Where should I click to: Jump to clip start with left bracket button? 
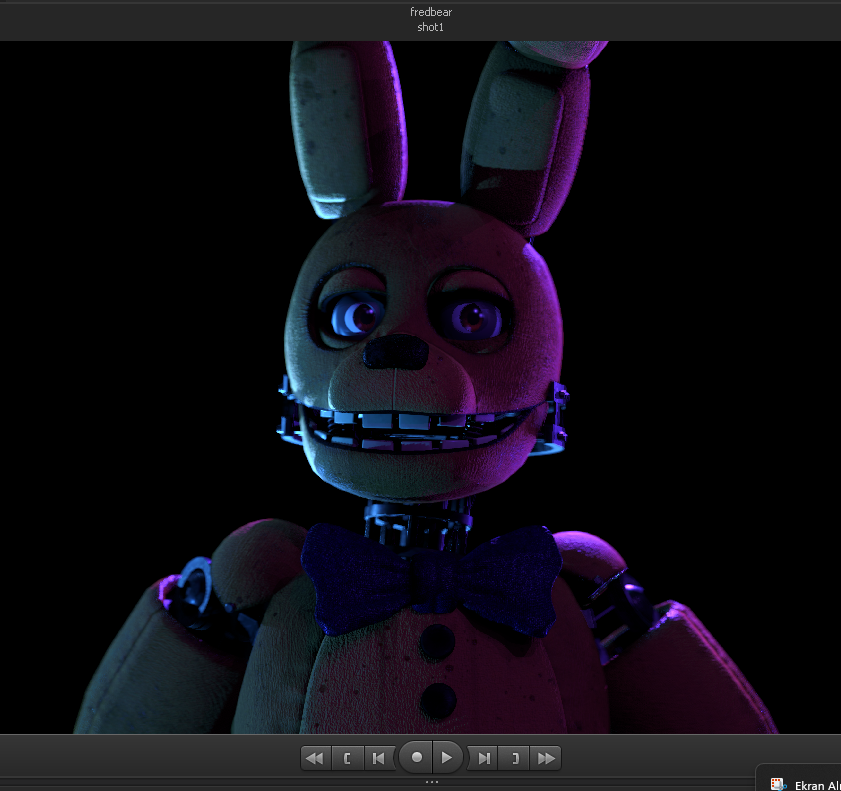347,758
